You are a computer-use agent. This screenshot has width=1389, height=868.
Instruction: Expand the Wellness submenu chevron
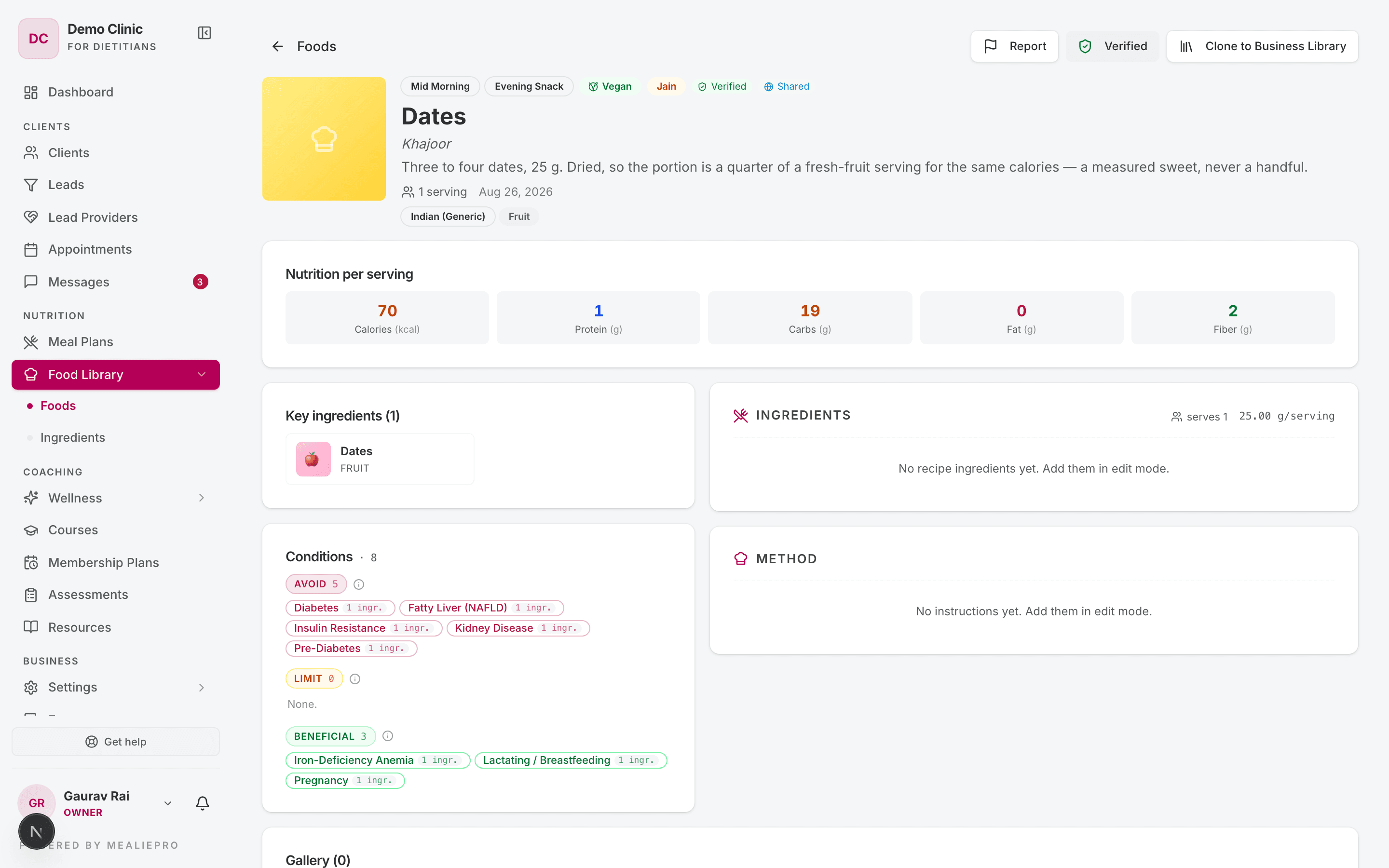202,498
